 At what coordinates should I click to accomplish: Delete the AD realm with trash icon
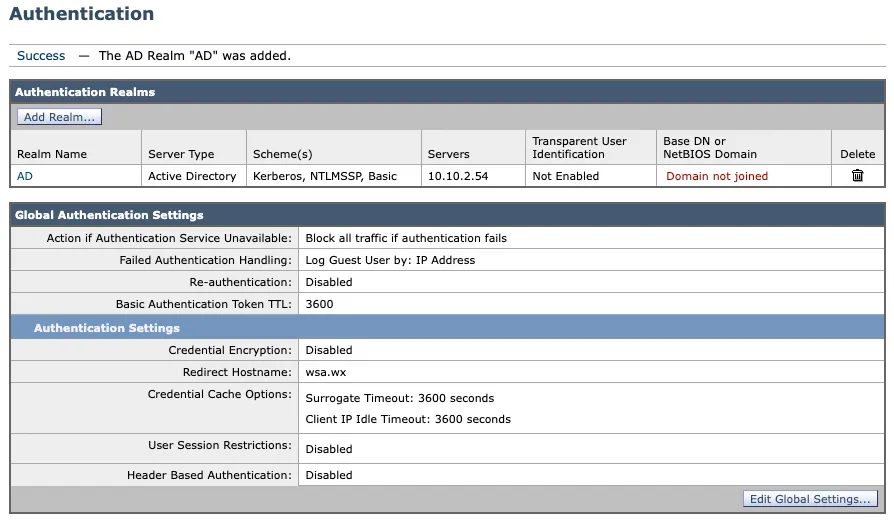point(857,176)
